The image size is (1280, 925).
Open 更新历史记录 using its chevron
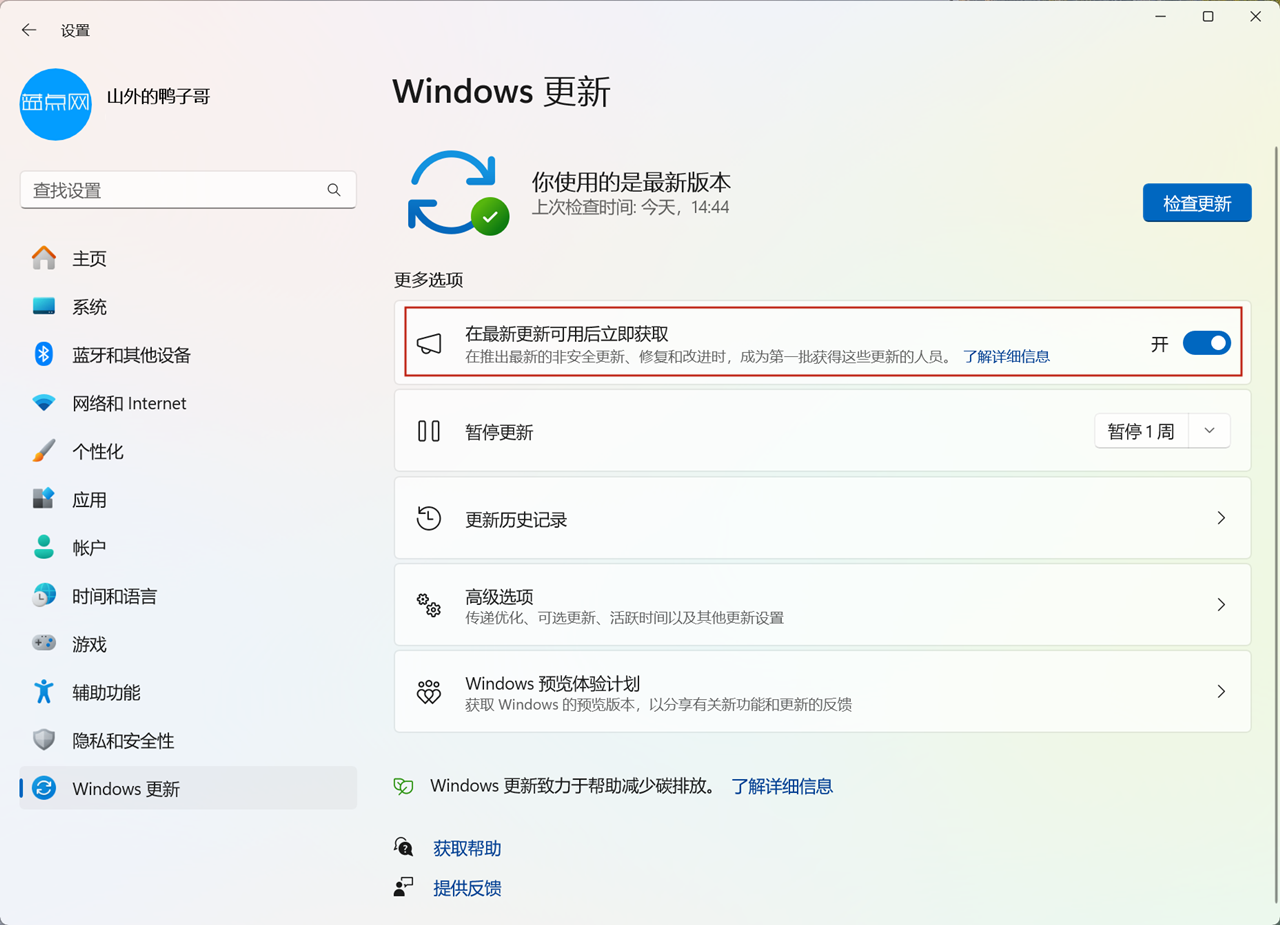pos(1221,518)
